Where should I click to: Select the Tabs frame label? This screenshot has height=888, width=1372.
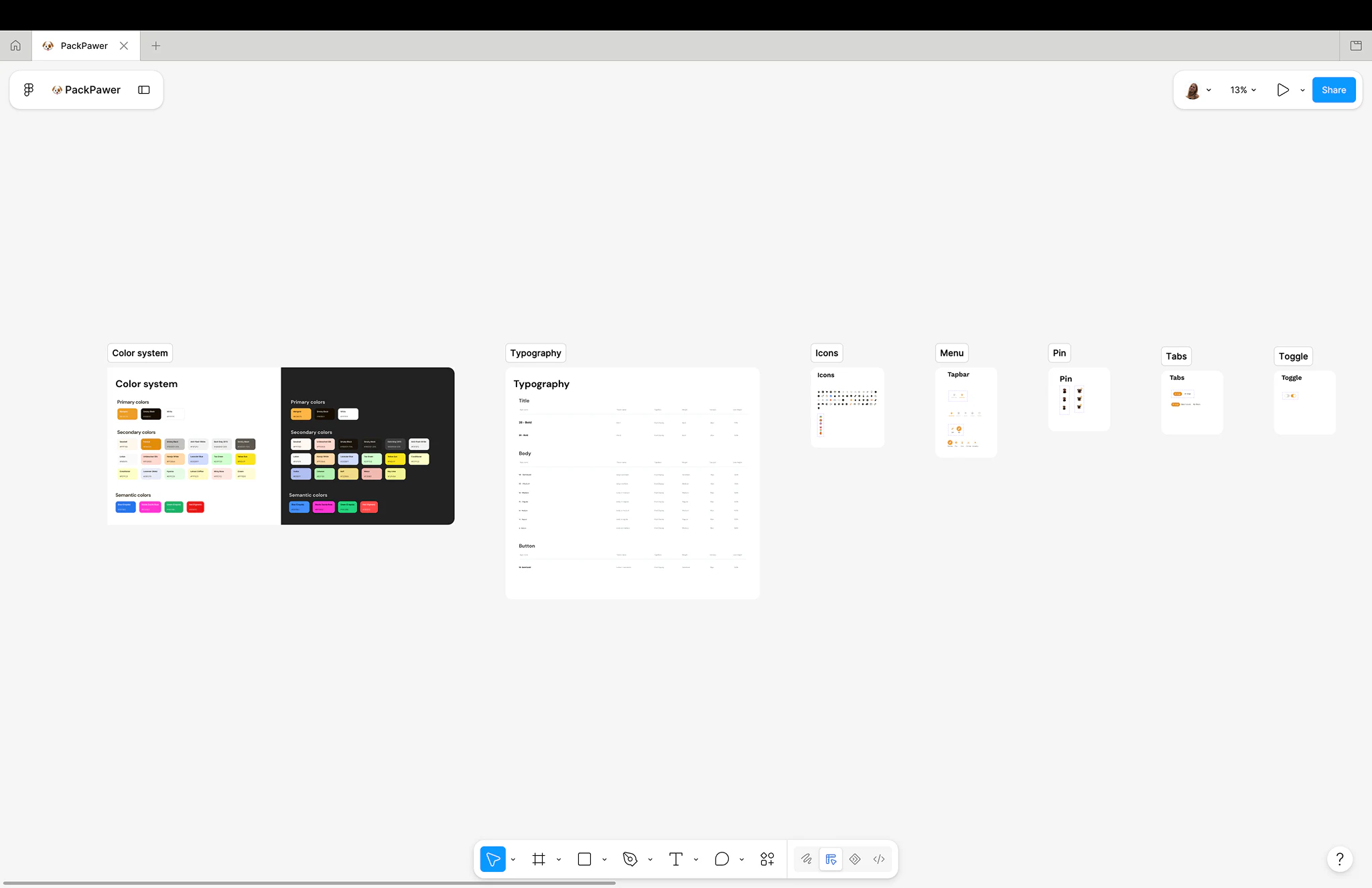(1176, 356)
